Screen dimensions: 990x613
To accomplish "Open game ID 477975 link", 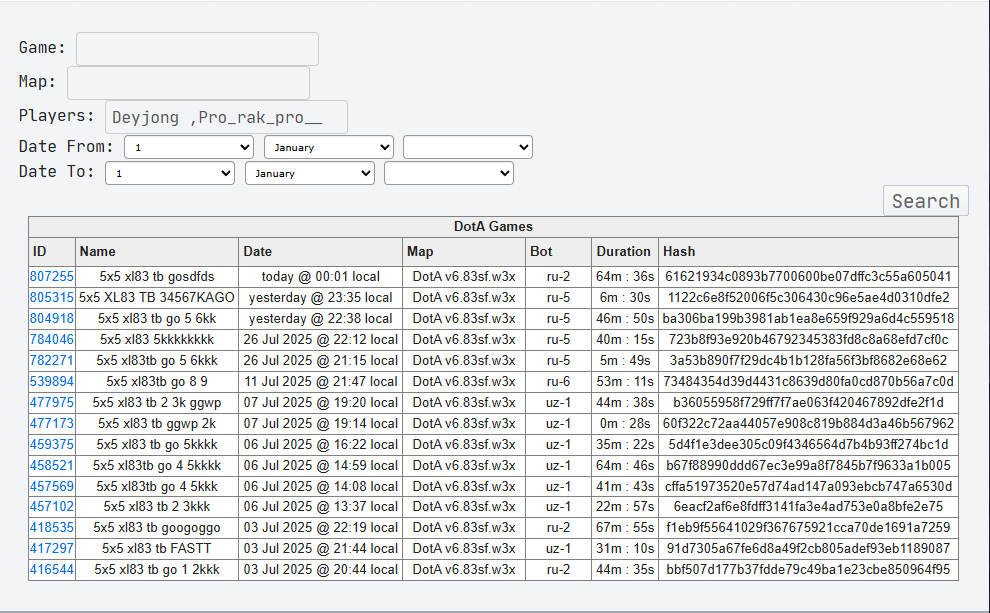I will (x=52, y=402).
